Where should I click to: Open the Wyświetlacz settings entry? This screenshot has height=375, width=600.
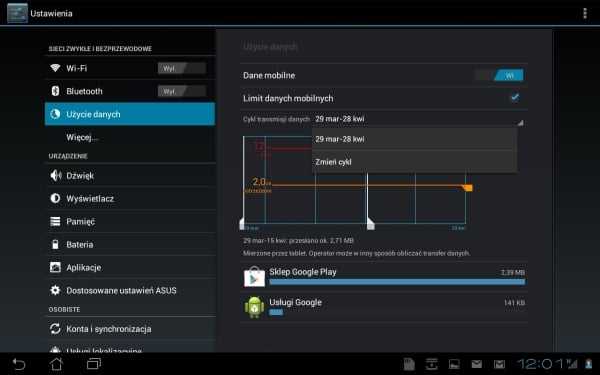(x=130, y=198)
